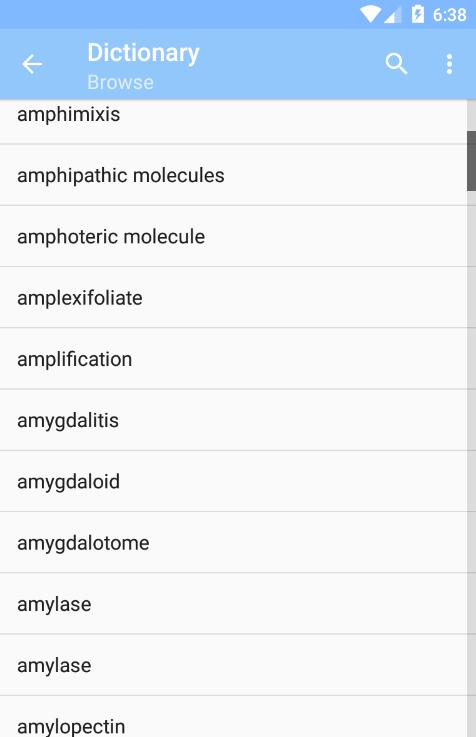
Task: Select the Dictionary title
Action: point(143,53)
